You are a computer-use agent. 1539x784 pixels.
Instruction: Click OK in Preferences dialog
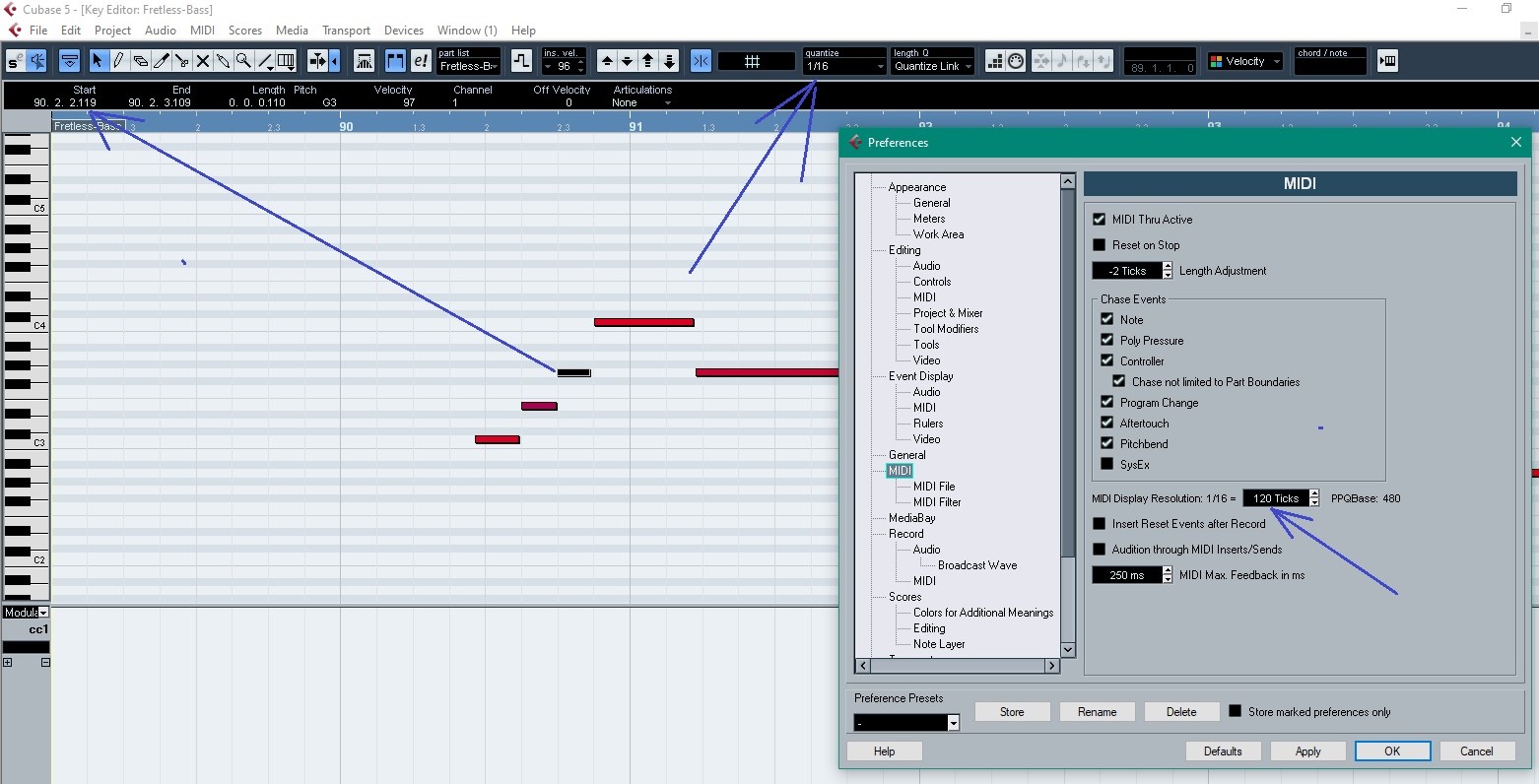tap(1392, 751)
